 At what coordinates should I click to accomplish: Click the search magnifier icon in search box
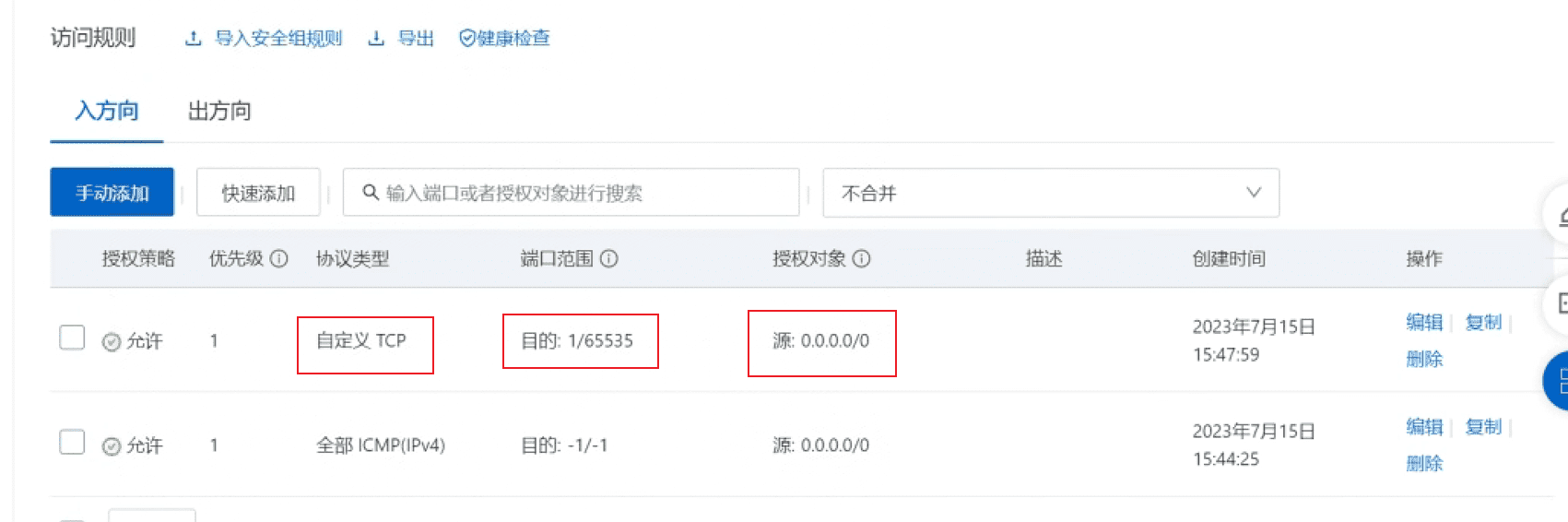coord(371,192)
